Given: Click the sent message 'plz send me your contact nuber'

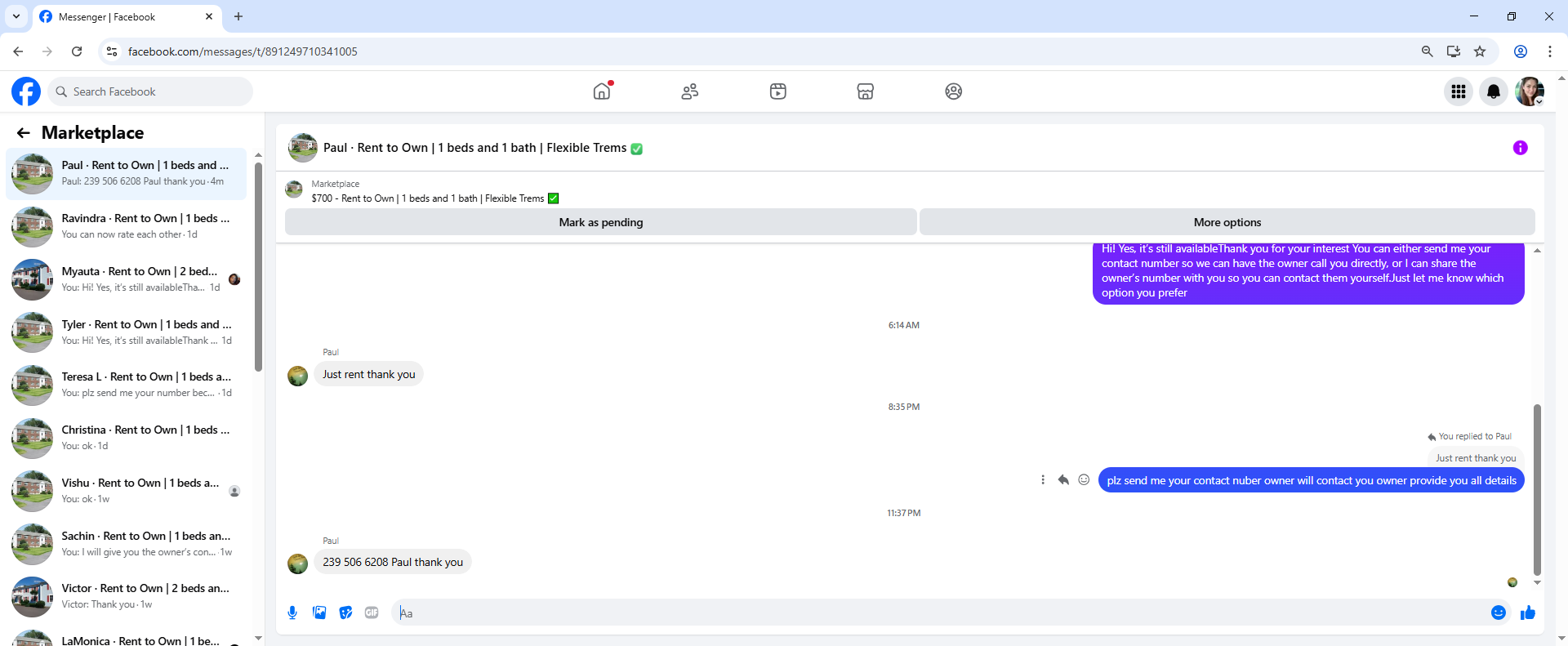Looking at the screenshot, I should point(1312,480).
